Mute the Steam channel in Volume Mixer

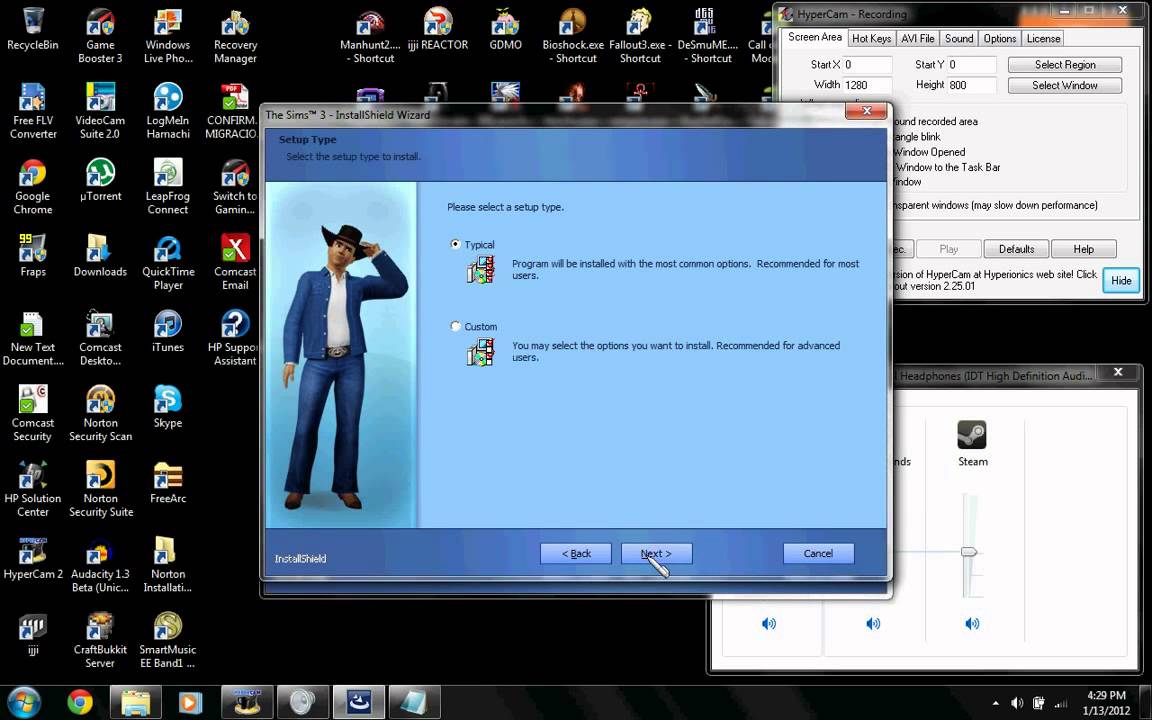(x=972, y=624)
